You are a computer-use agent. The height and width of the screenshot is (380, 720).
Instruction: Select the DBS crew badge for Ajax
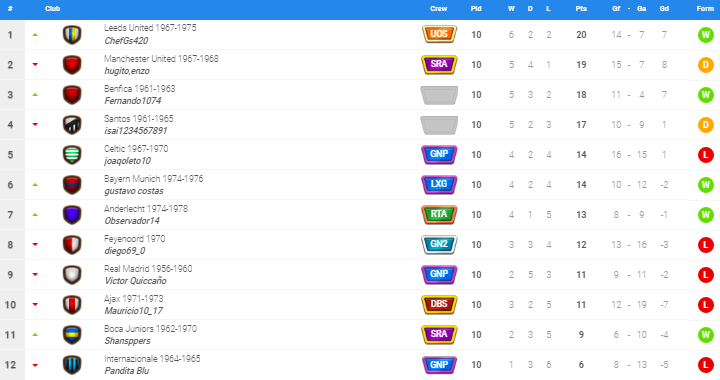(439, 304)
